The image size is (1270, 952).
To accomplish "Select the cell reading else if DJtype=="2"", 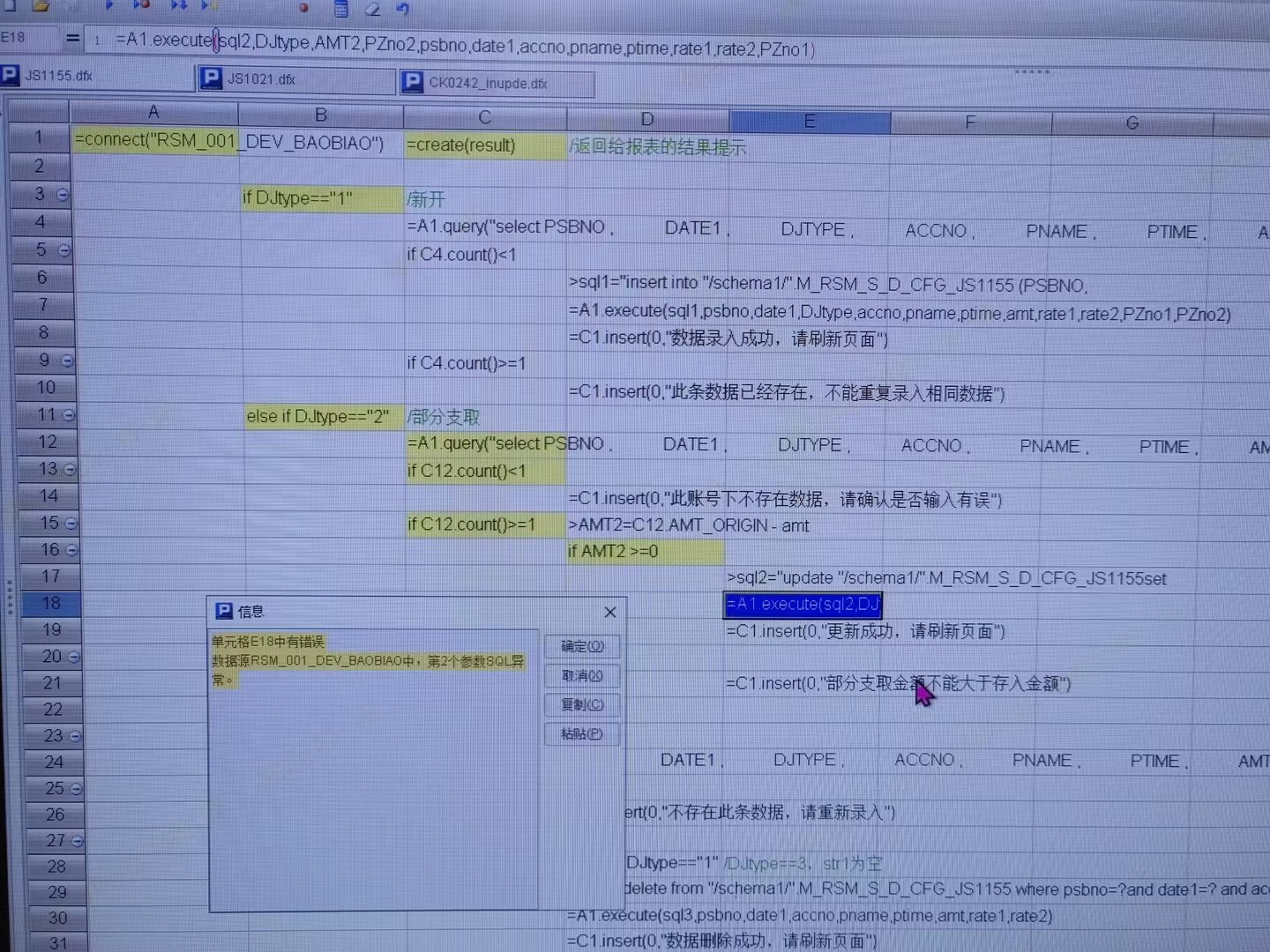I will 324,416.
